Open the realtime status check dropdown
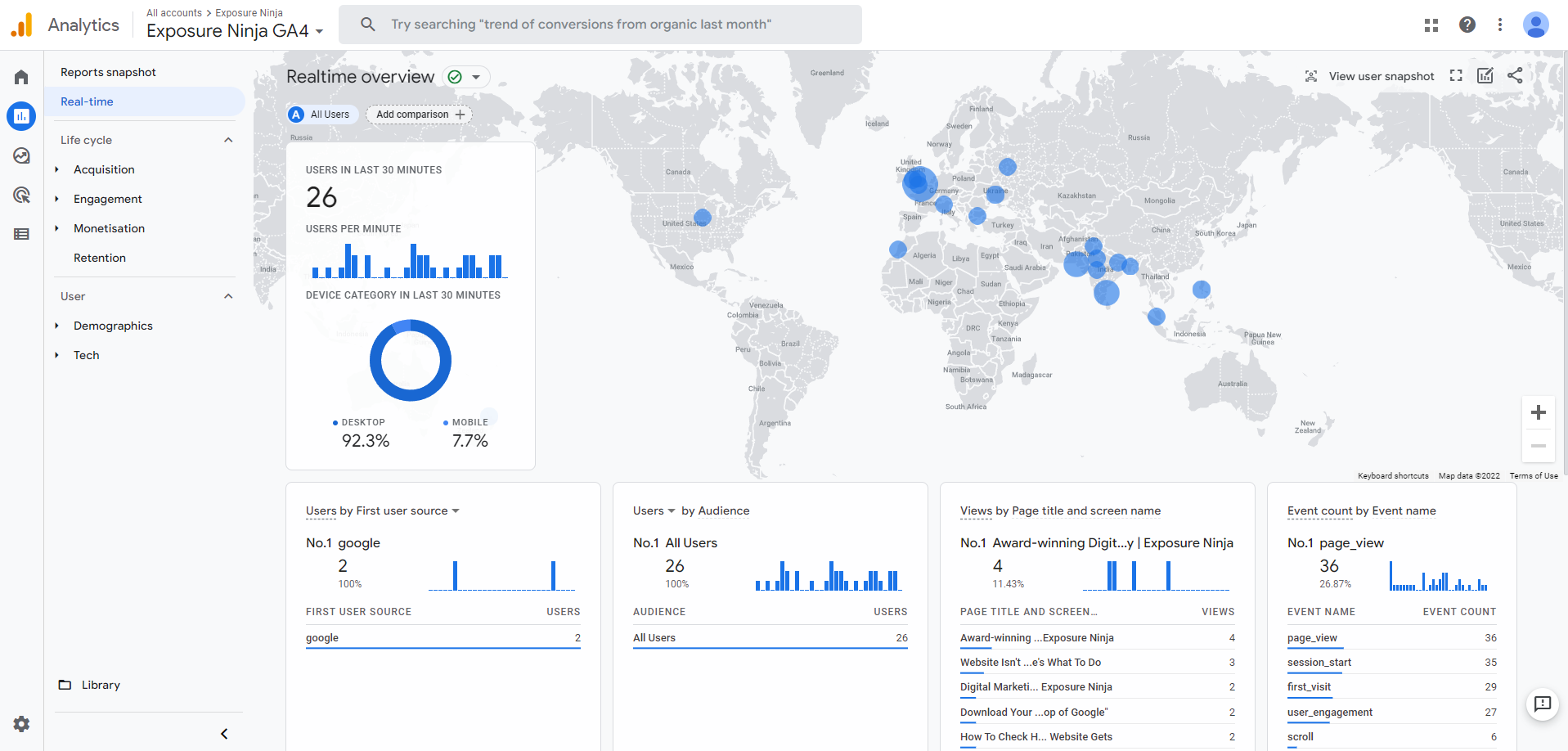Viewport: 1568px width, 751px height. [466, 77]
